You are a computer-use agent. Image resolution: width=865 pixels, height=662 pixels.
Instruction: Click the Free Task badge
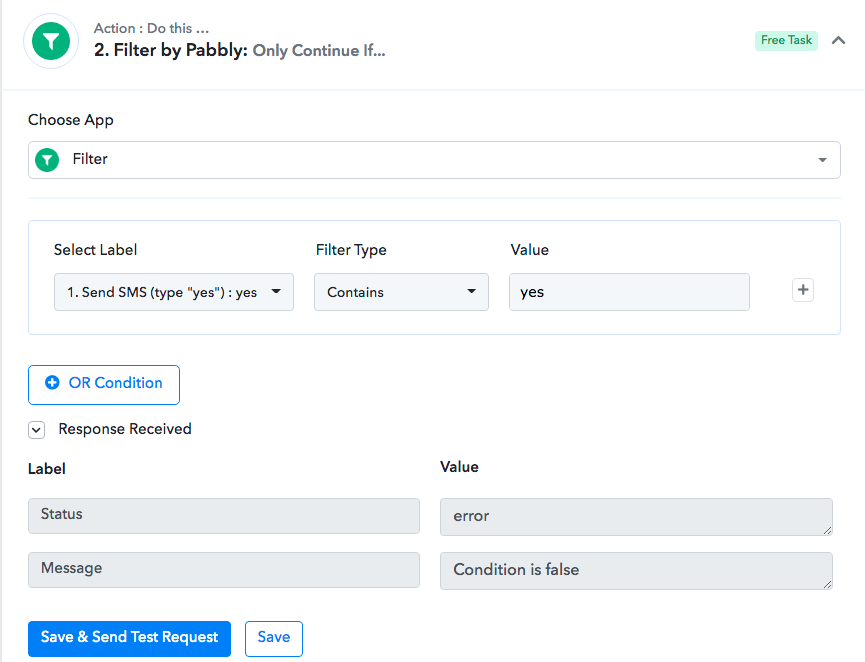point(786,40)
